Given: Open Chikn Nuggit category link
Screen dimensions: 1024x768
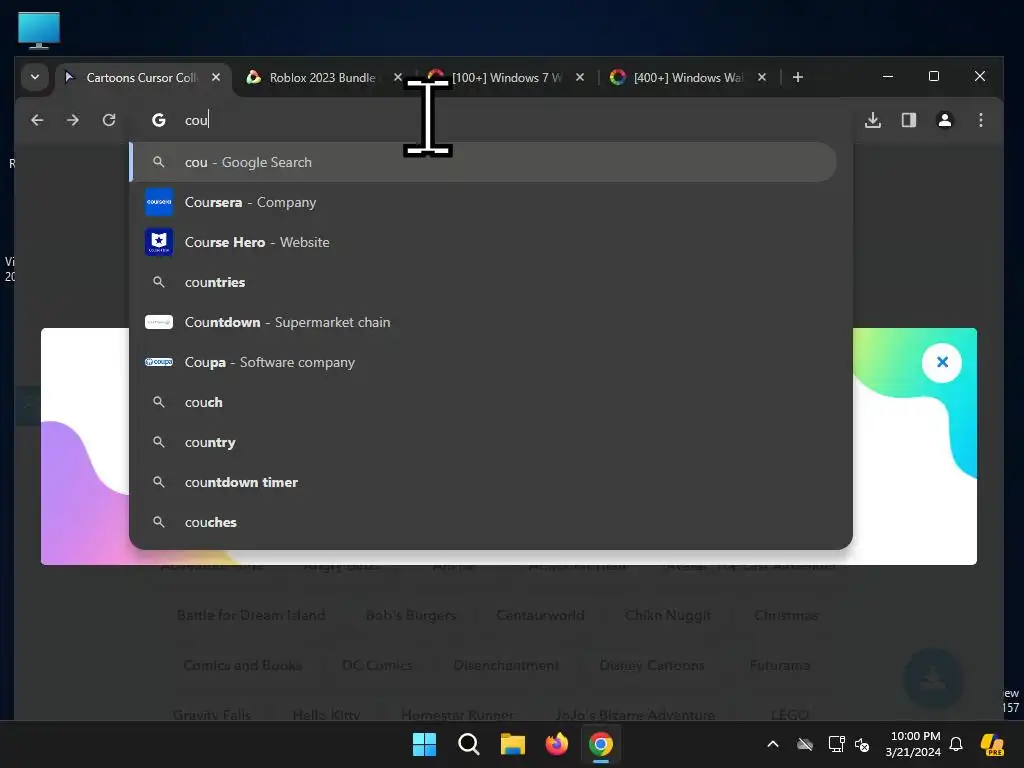Looking at the screenshot, I should click(x=667, y=615).
